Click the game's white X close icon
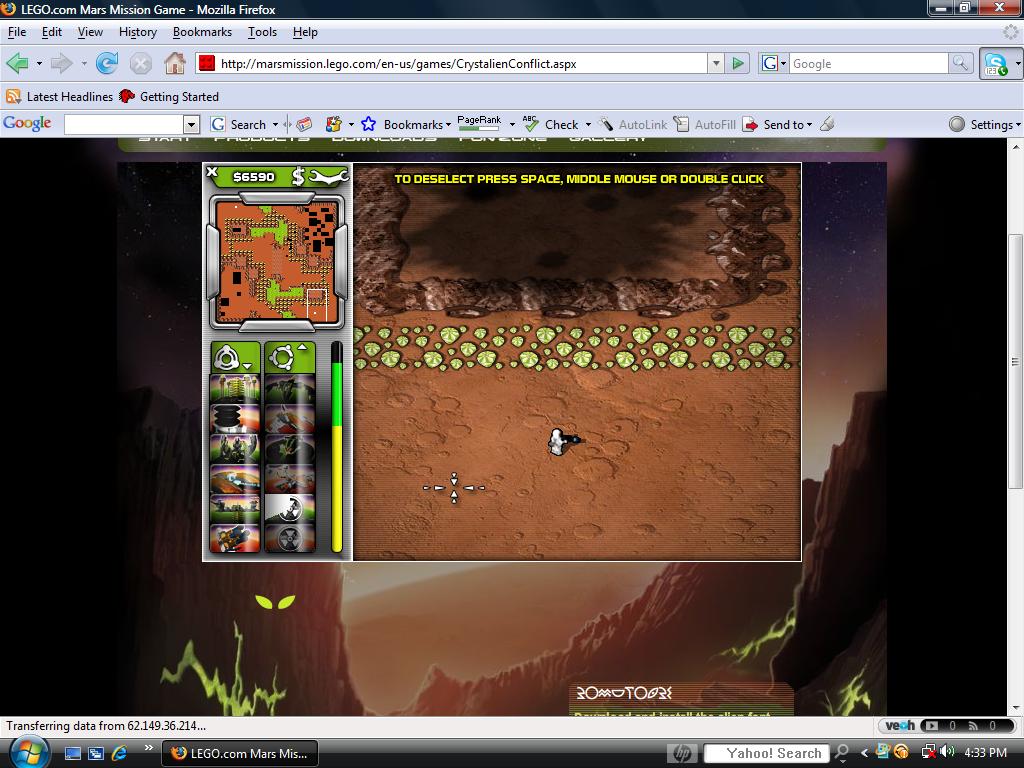 tap(212, 172)
